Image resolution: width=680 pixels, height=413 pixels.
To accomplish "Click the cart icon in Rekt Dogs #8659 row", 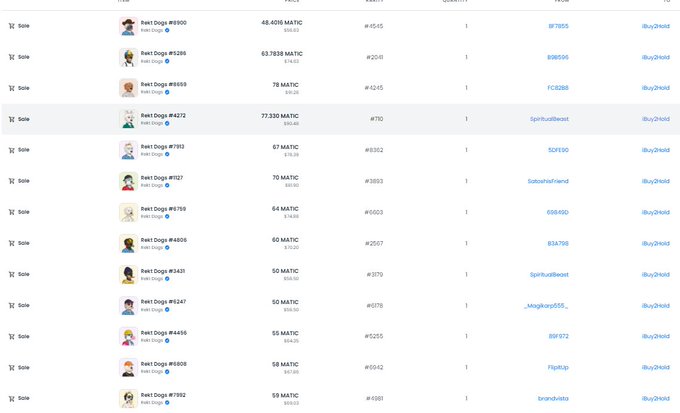I will click(11, 88).
